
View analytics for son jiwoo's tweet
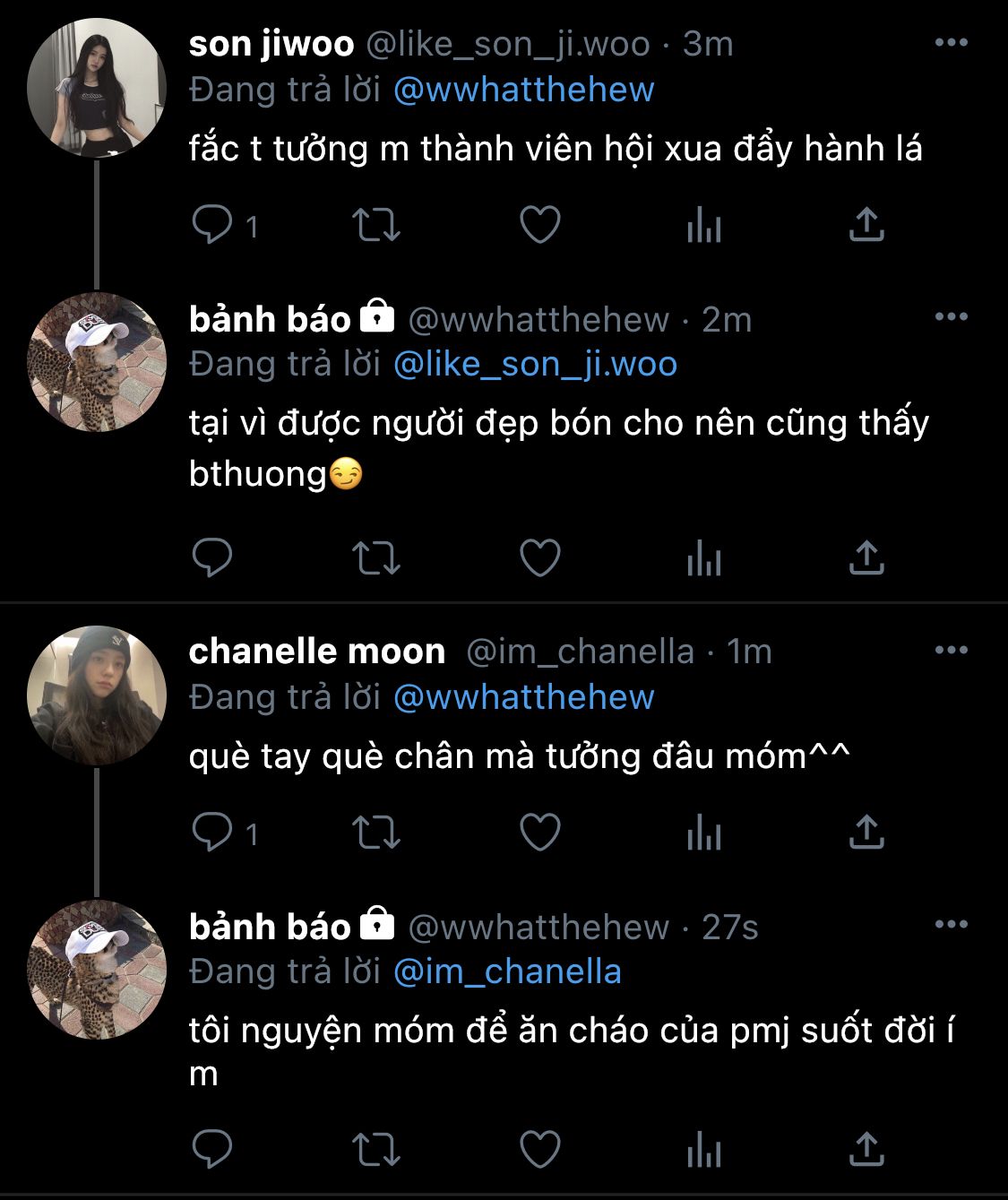[x=704, y=225]
